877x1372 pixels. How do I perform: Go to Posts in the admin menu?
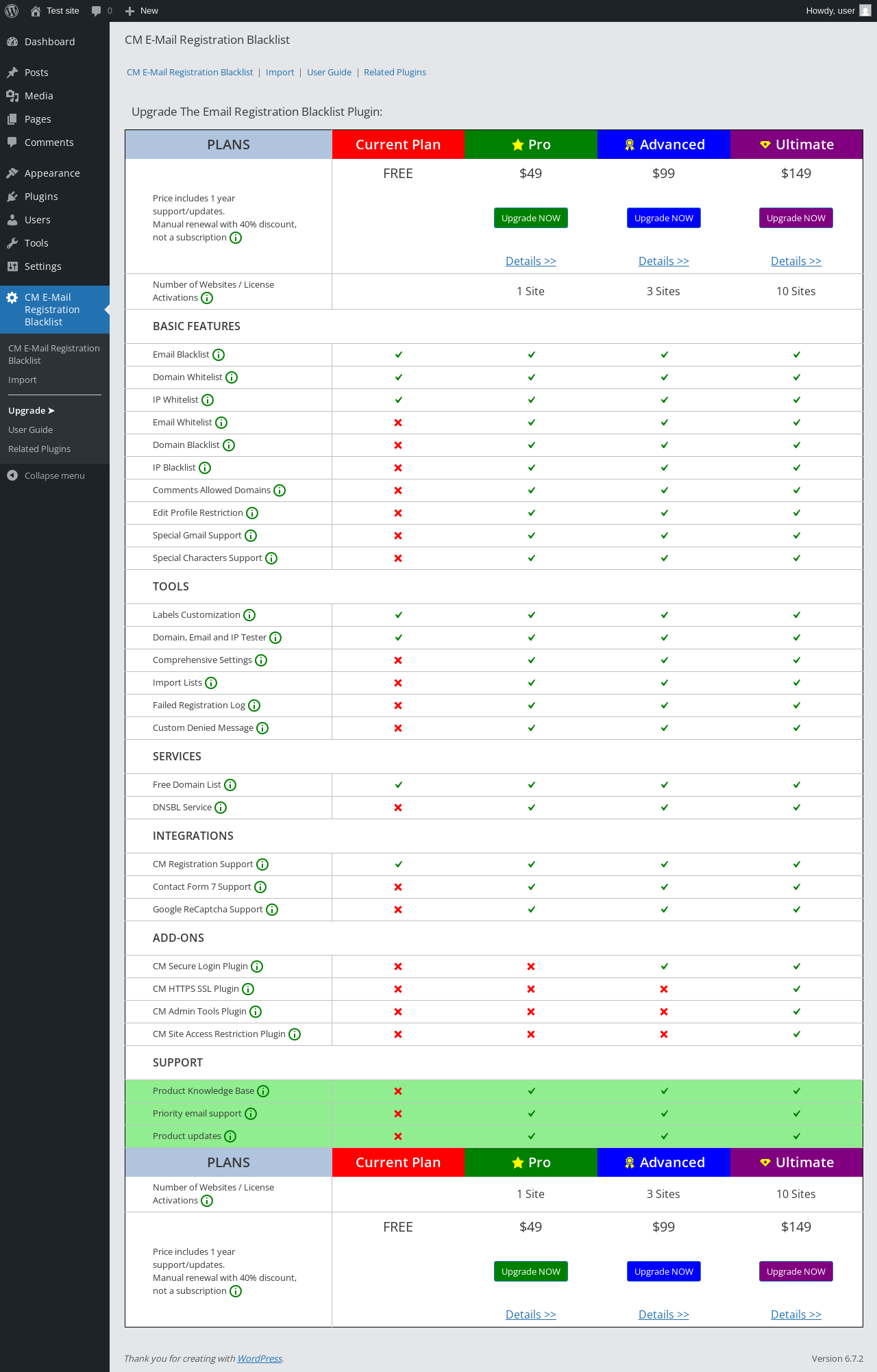click(55, 73)
